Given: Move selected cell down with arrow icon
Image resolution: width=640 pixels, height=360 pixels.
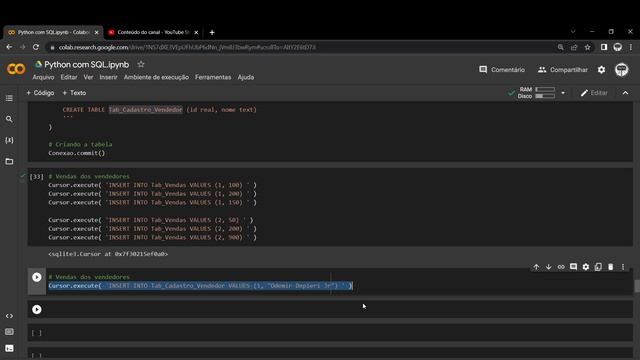Looking at the screenshot, I should (x=549, y=267).
